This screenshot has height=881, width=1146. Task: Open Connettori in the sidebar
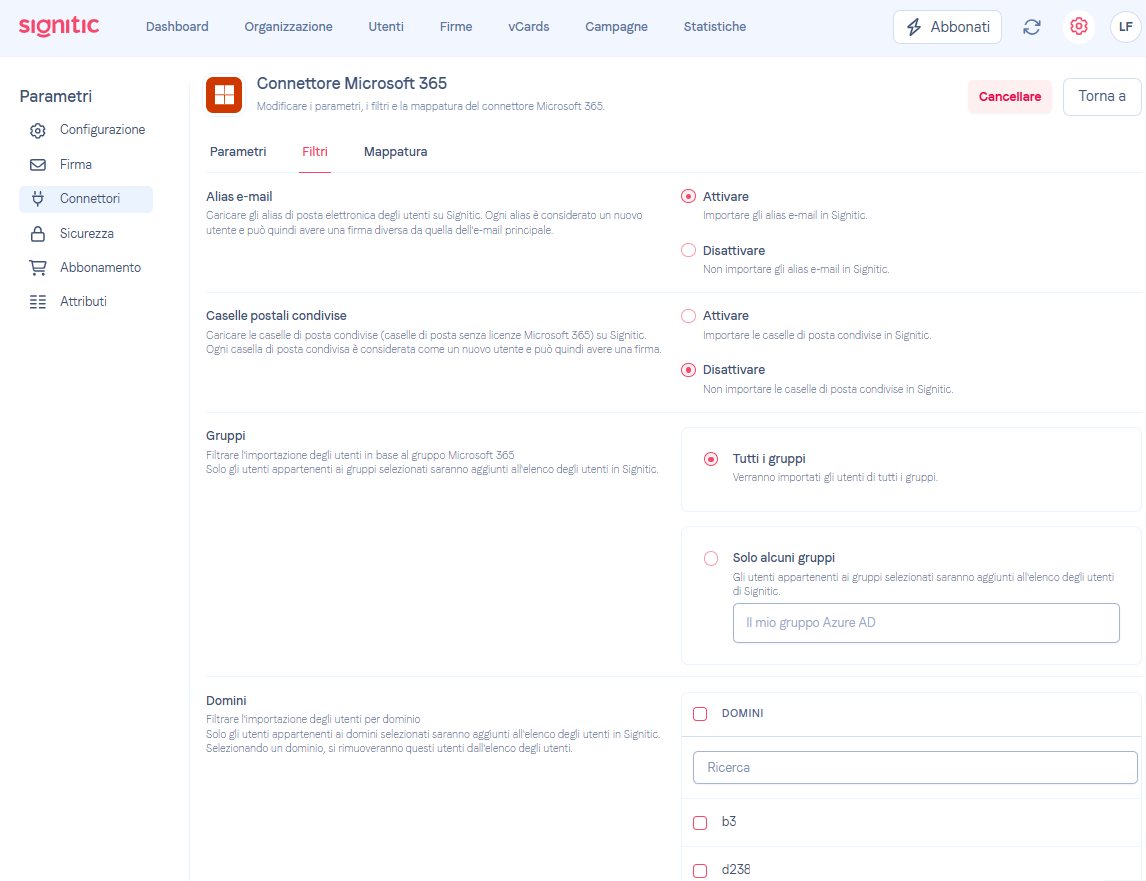(x=86, y=199)
